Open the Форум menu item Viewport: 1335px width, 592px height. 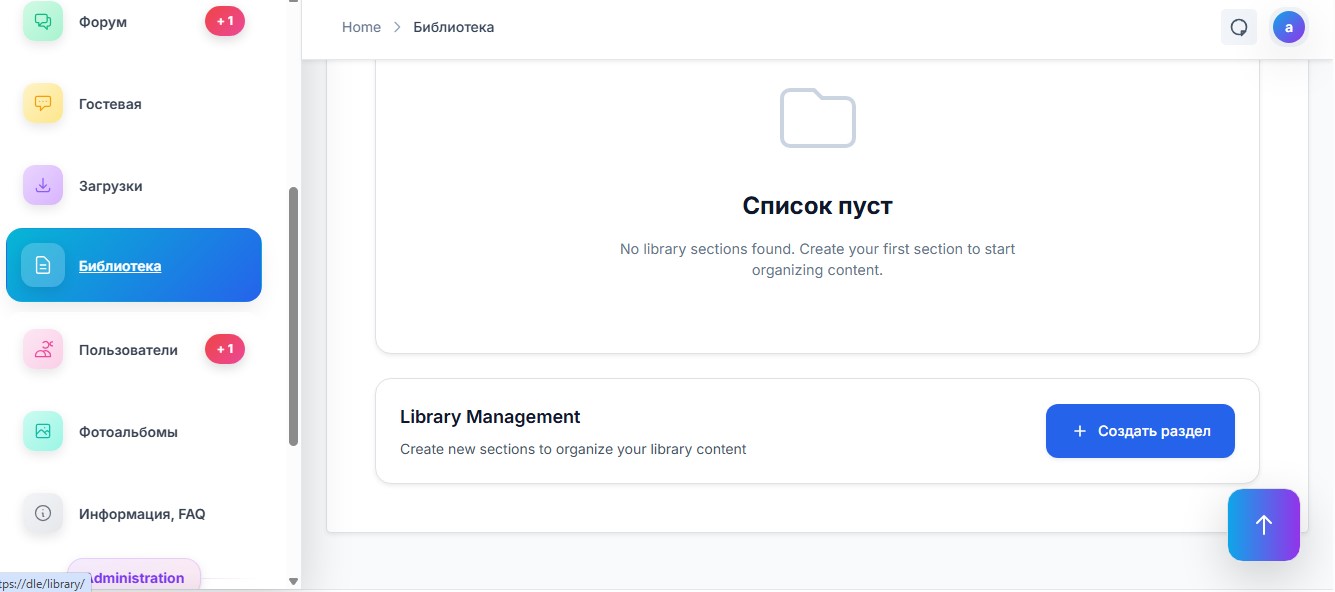103,22
